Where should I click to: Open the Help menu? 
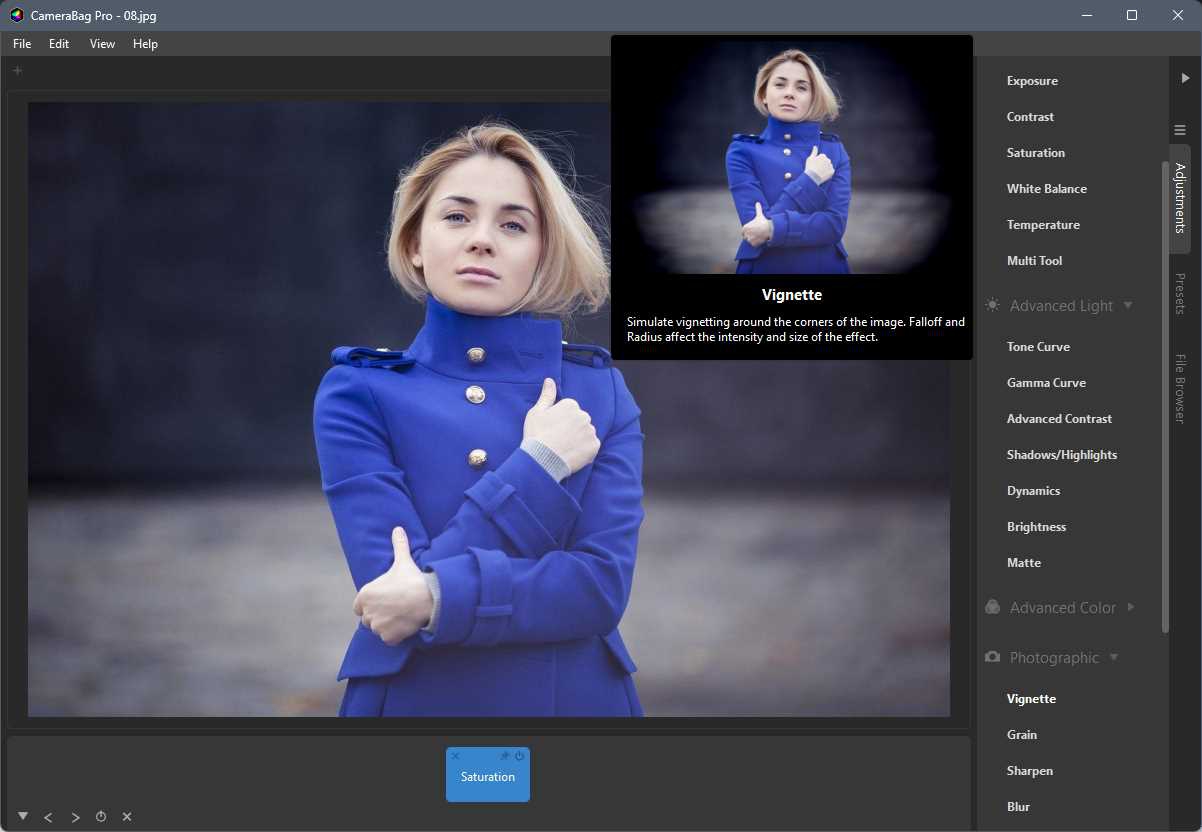click(x=145, y=44)
